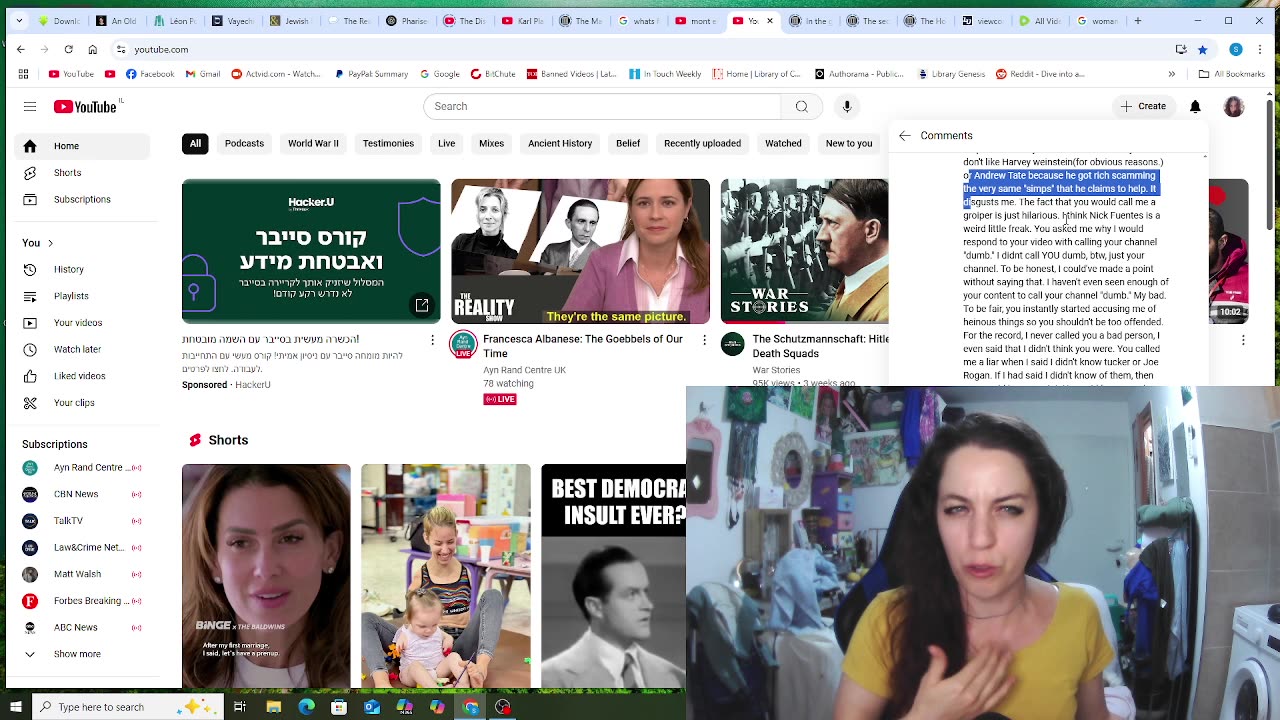Filter feed by World War II chip
The height and width of the screenshot is (720, 1280).
tap(313, 144)
